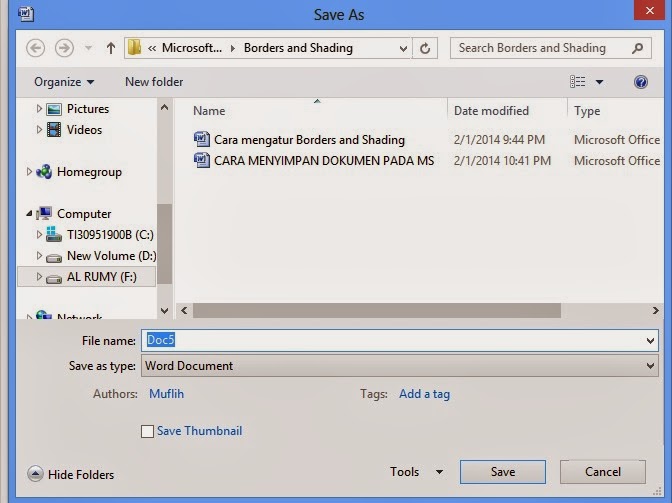The width and height of the screenshot is (672, 503).
Task: Select TI30951900B (C:) drive
Action: pos(110,235)
